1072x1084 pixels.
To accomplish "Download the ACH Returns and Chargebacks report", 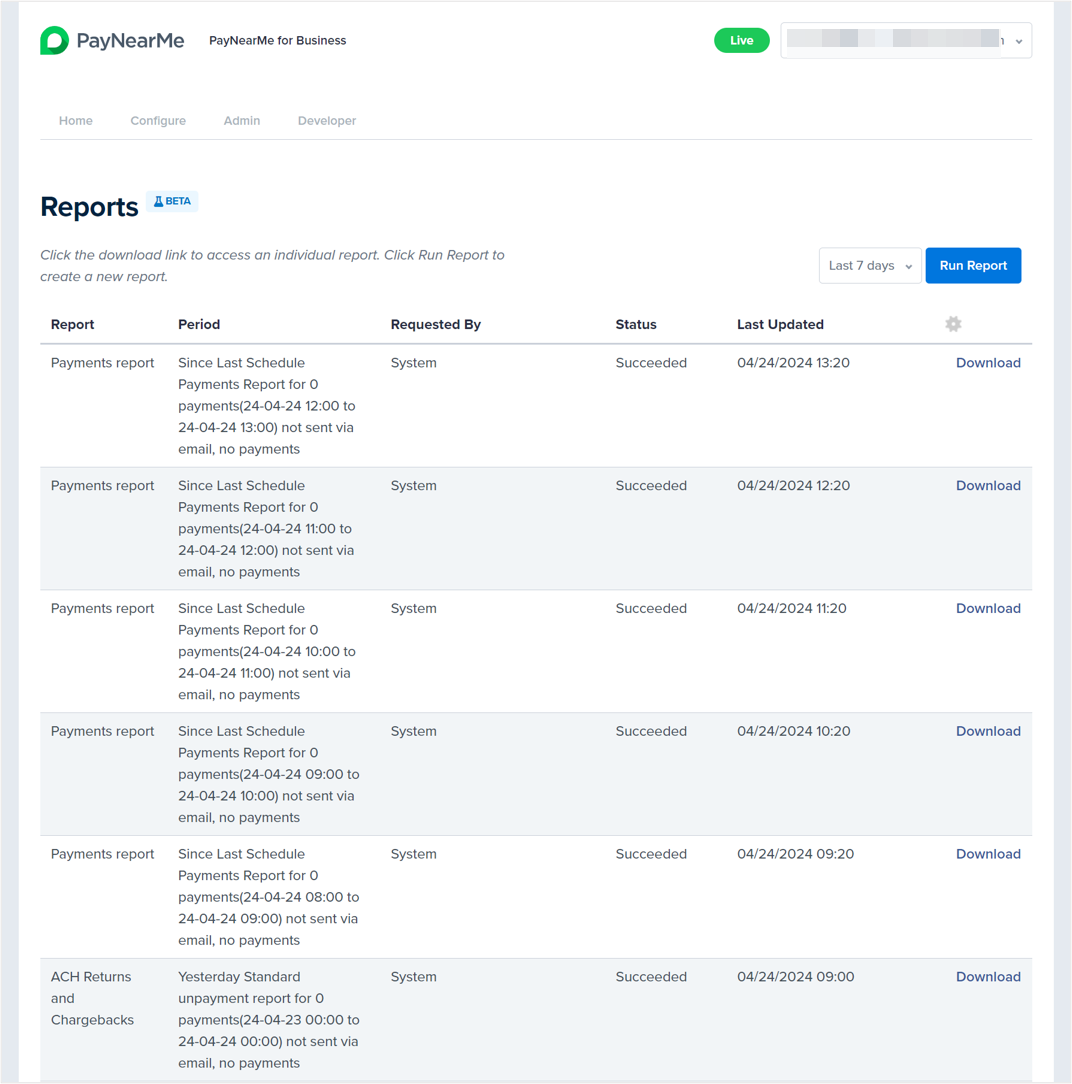I will click(988, 977).
